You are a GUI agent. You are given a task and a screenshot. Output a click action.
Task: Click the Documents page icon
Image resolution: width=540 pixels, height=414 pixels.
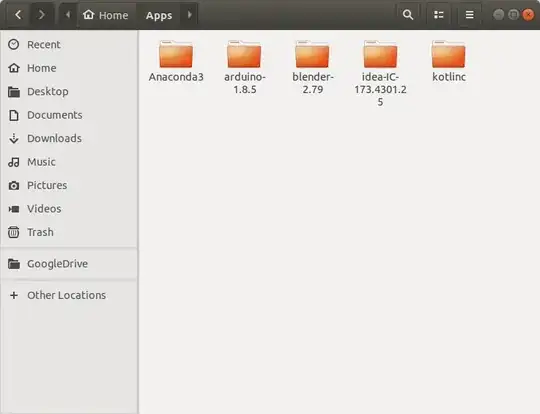[x=14, y=115]
